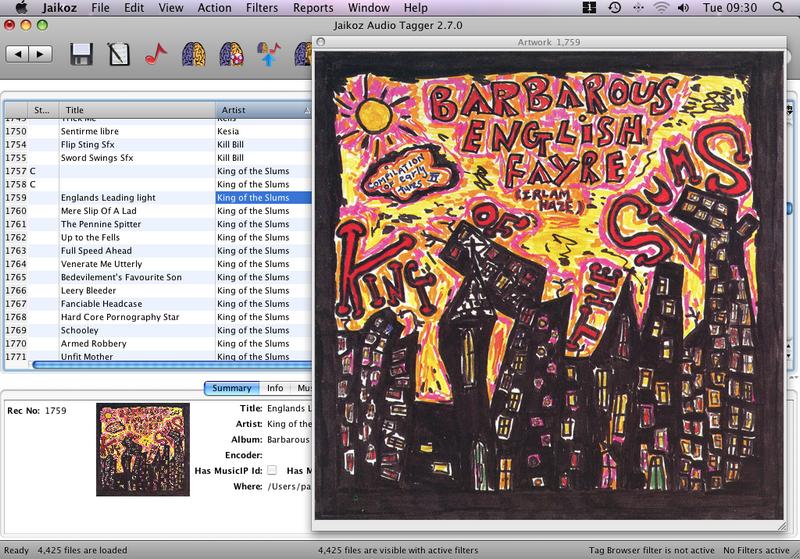Click the highlighted 'King of the Slums' artist cell

pyautogui.click(x=264, y=197)
